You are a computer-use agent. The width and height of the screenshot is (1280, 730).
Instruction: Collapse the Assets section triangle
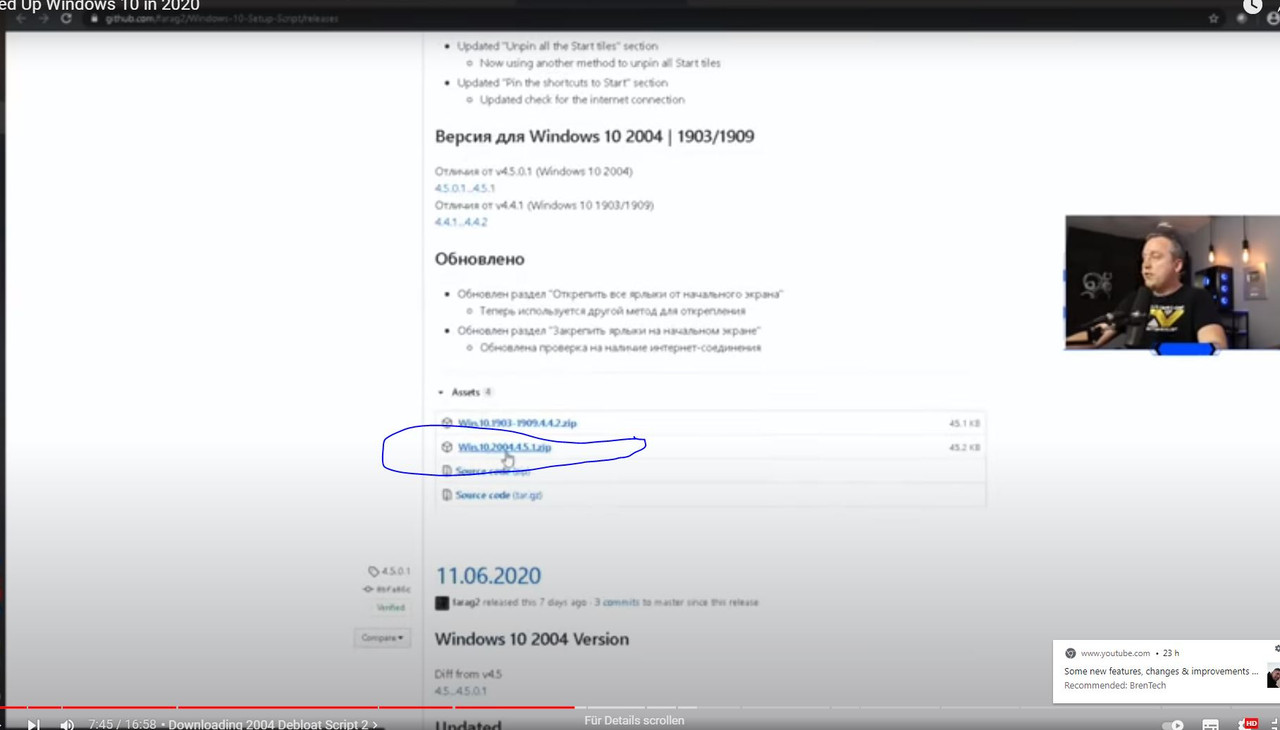(441, 392)
